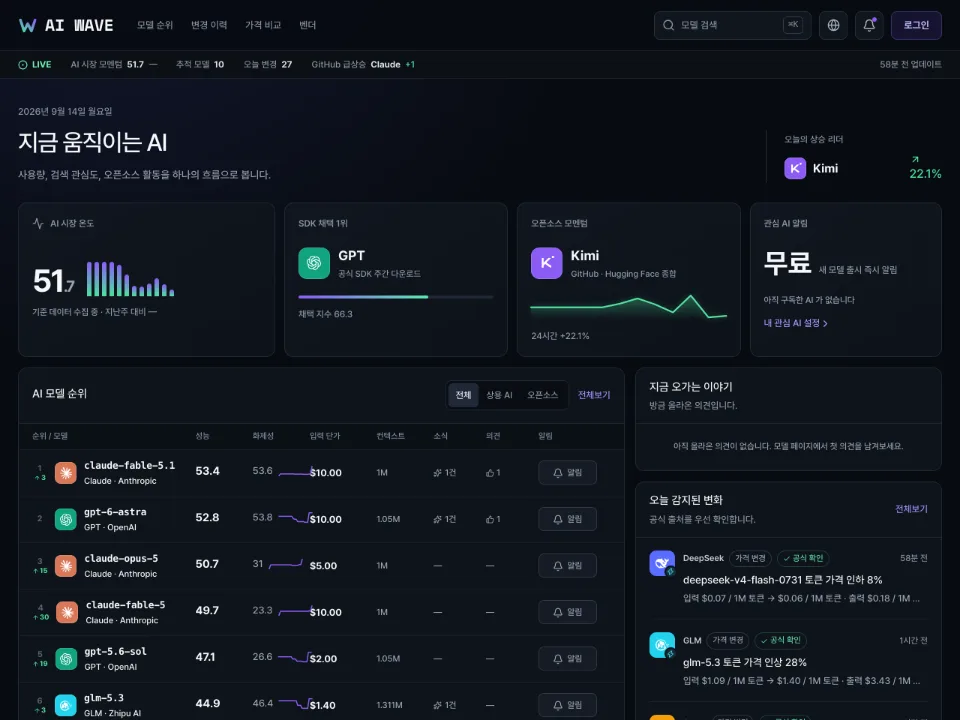Image resolution: width=960 pixels, height=720 pixels.
Task: Click the news icon in gpt-6-astra row
Action: point(437,519)
